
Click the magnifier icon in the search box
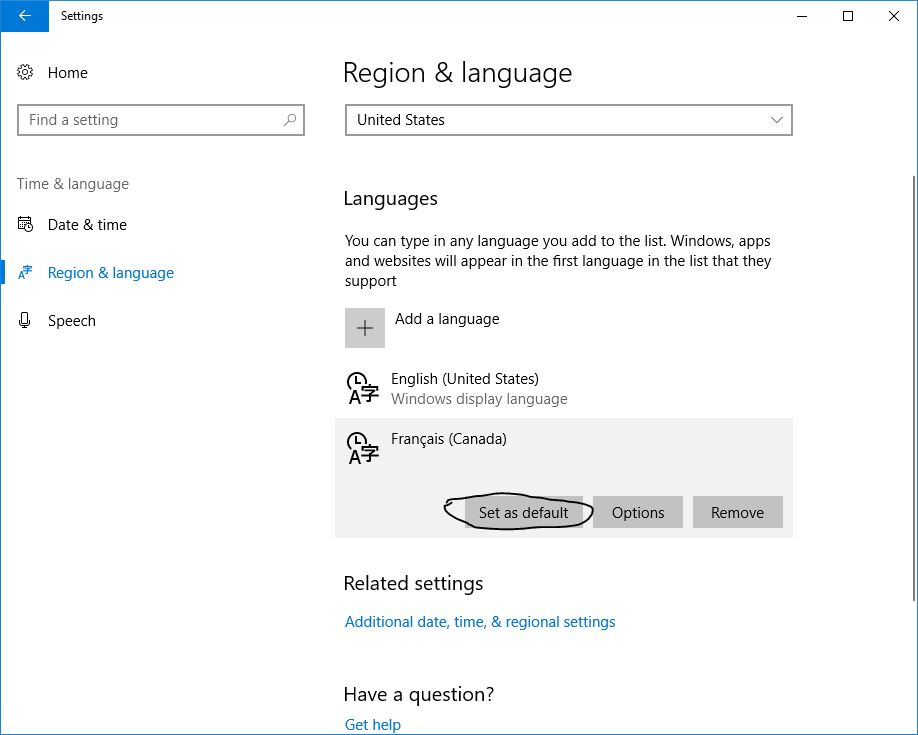(290, 120)
